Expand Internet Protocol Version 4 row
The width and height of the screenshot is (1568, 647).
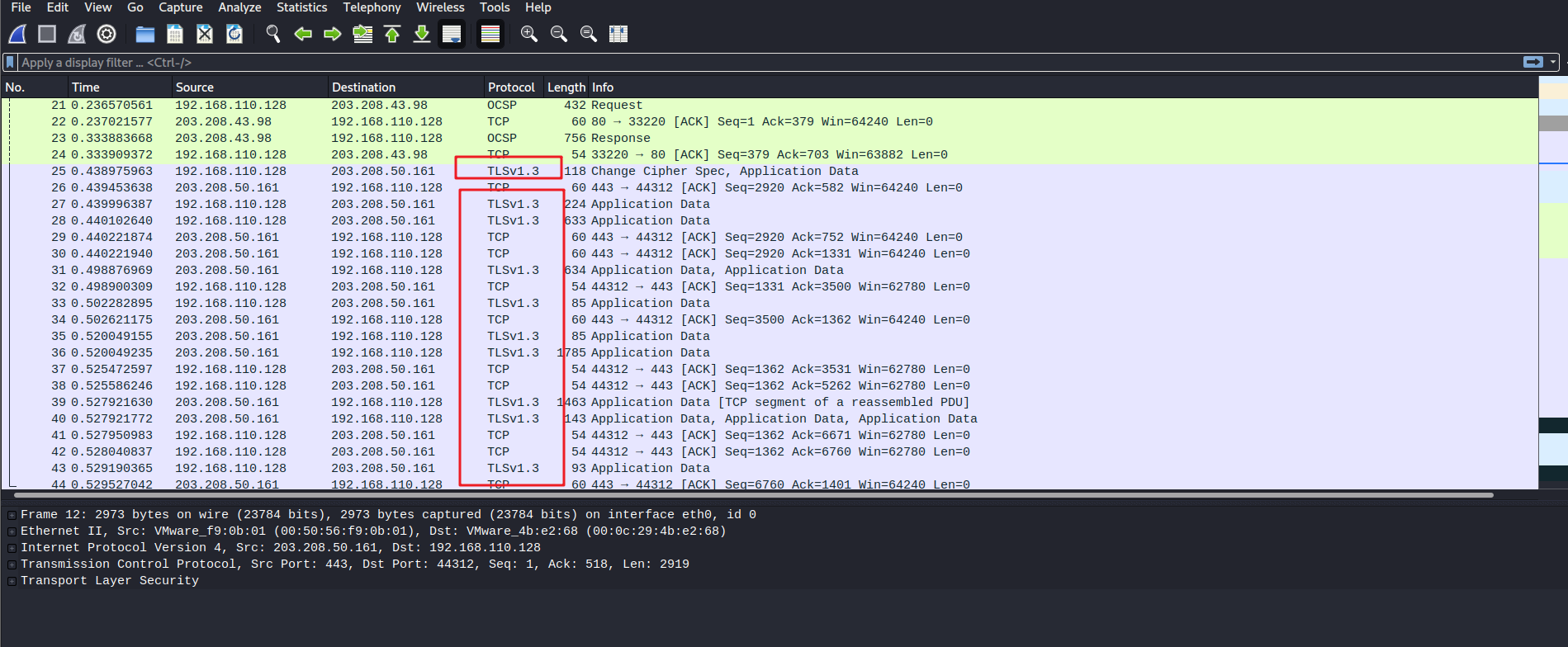coord(12,548)
